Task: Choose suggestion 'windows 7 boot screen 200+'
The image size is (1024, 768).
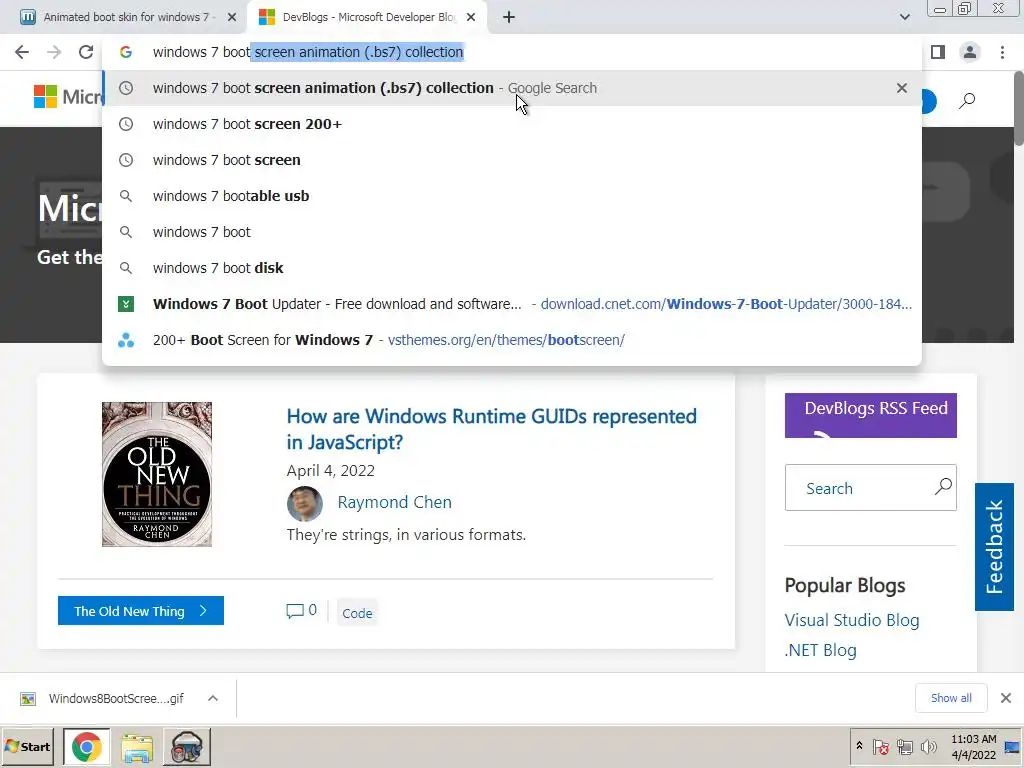Action: [512, 124]
